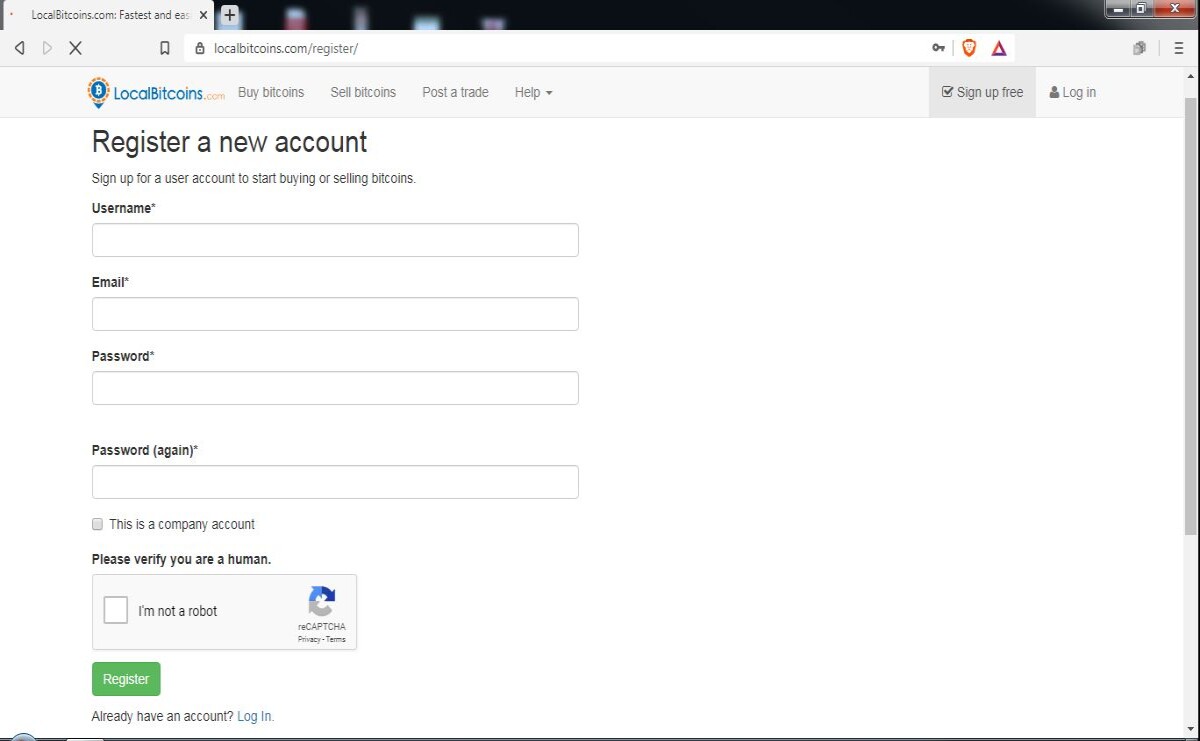Stop page loading with the X icon
The height and width of the screenshot is (741, 1200).
(x=75, y=48)
